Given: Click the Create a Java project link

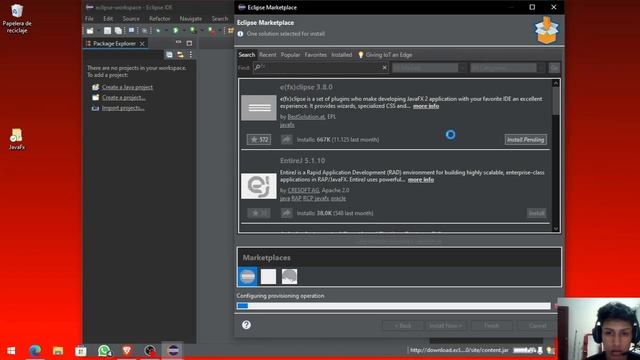Looking at the screenshot, I should pyautogui.click(x=127, y=87).
